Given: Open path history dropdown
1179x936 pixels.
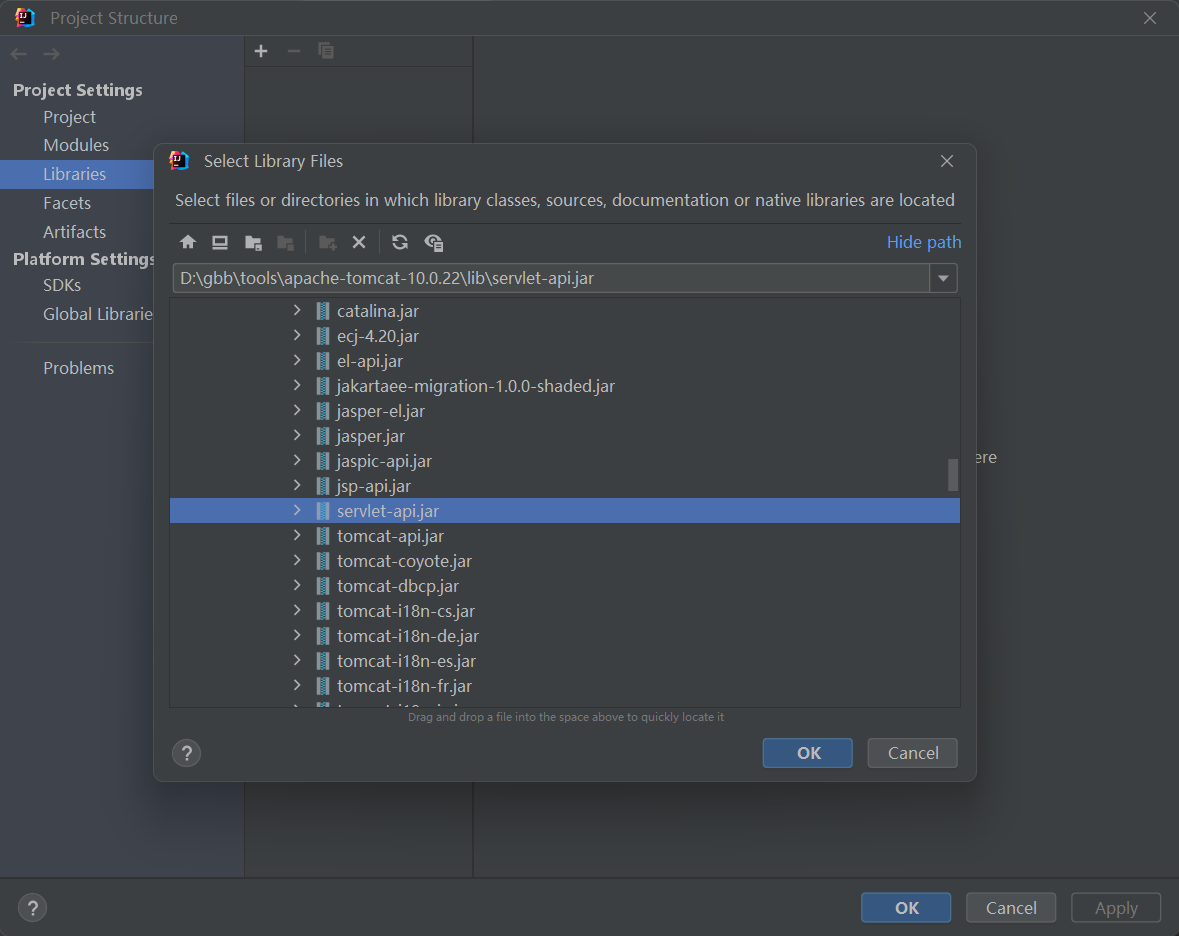Looking at the screenshot, I should [943, 278].
